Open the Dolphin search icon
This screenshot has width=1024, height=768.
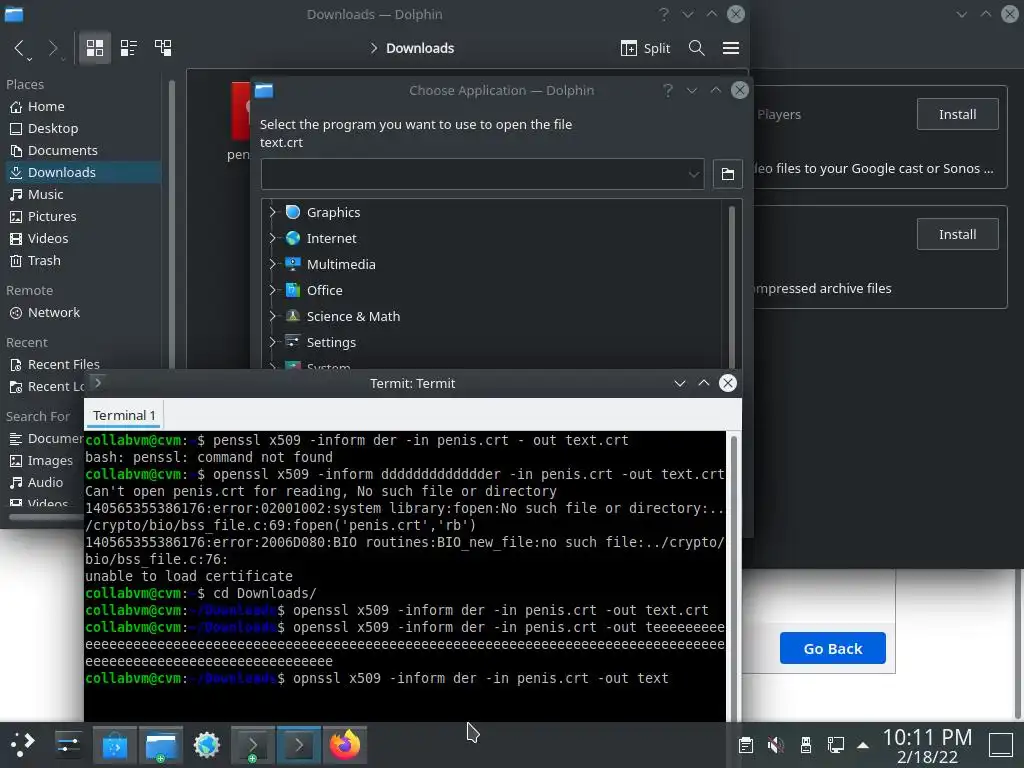(696, 48)
